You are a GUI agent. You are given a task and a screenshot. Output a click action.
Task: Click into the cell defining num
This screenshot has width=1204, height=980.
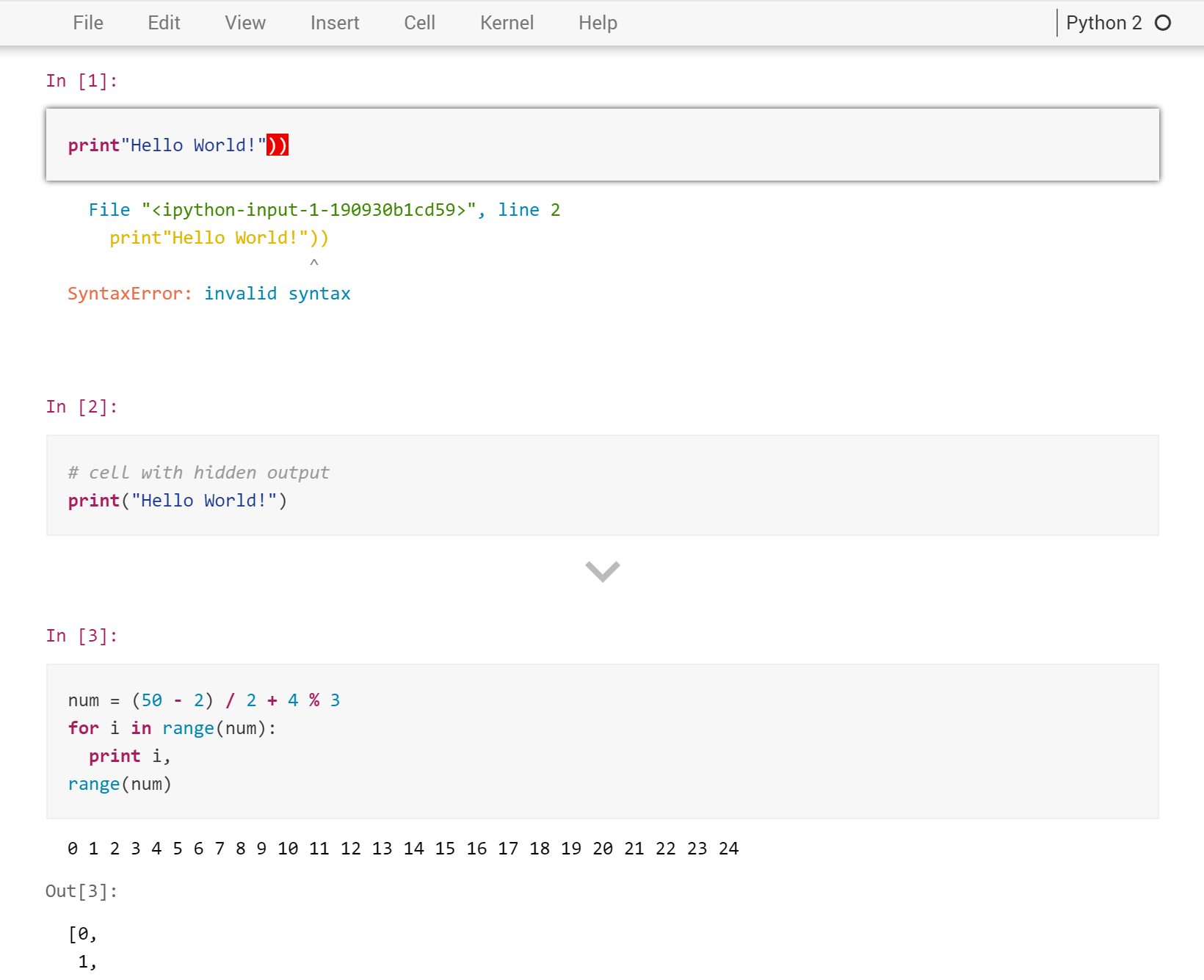click(602, 741)
